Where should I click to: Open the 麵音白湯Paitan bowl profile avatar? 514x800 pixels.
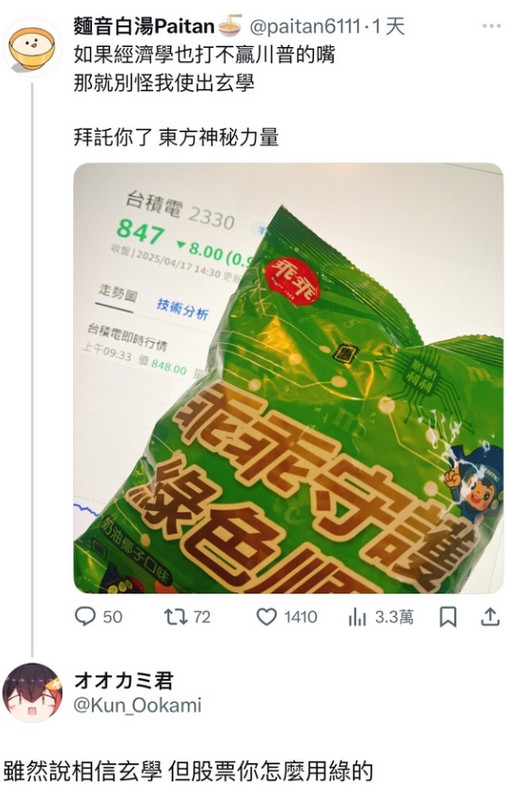32,48
